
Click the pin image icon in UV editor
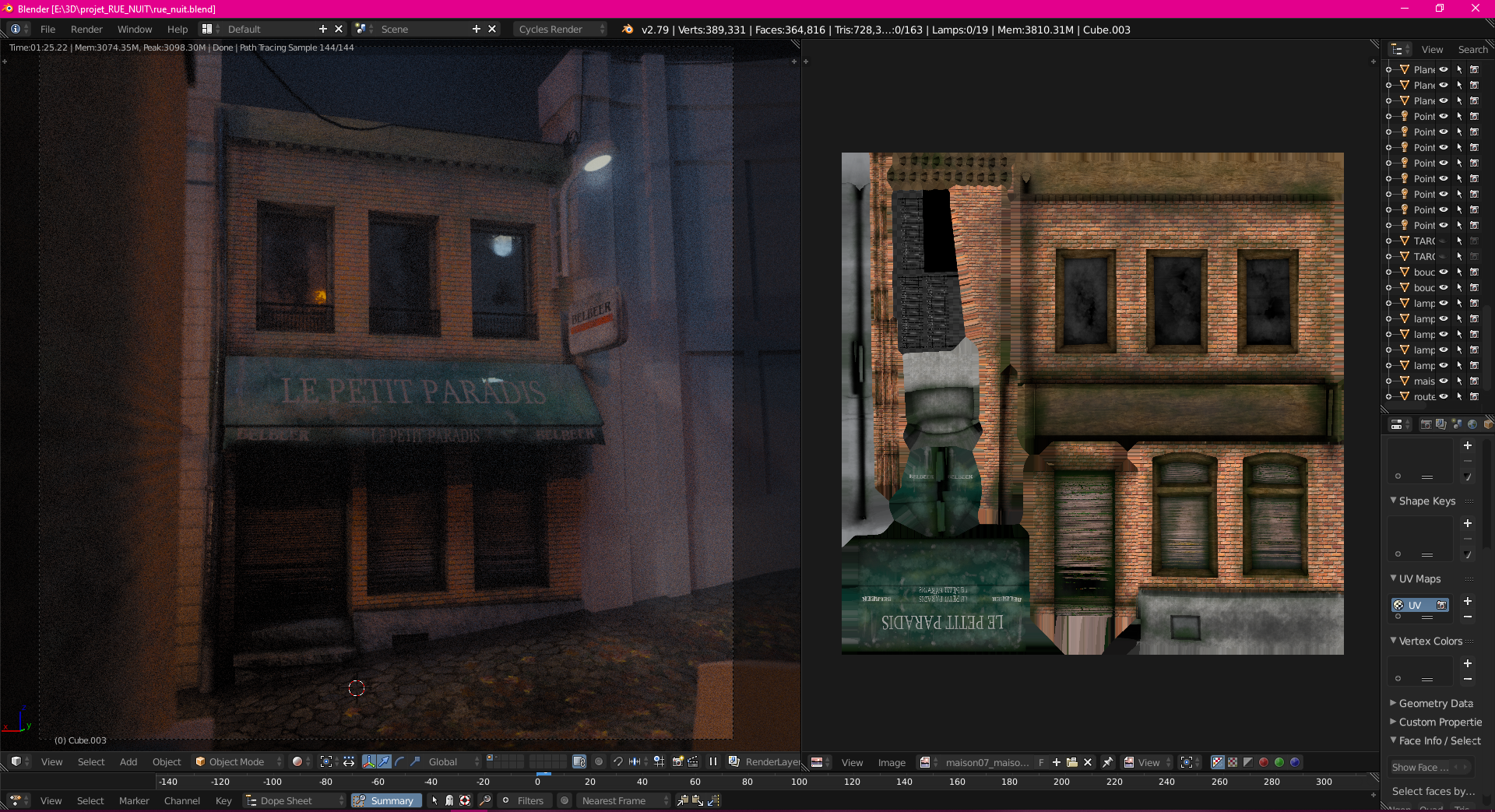tap(1107, 762)
